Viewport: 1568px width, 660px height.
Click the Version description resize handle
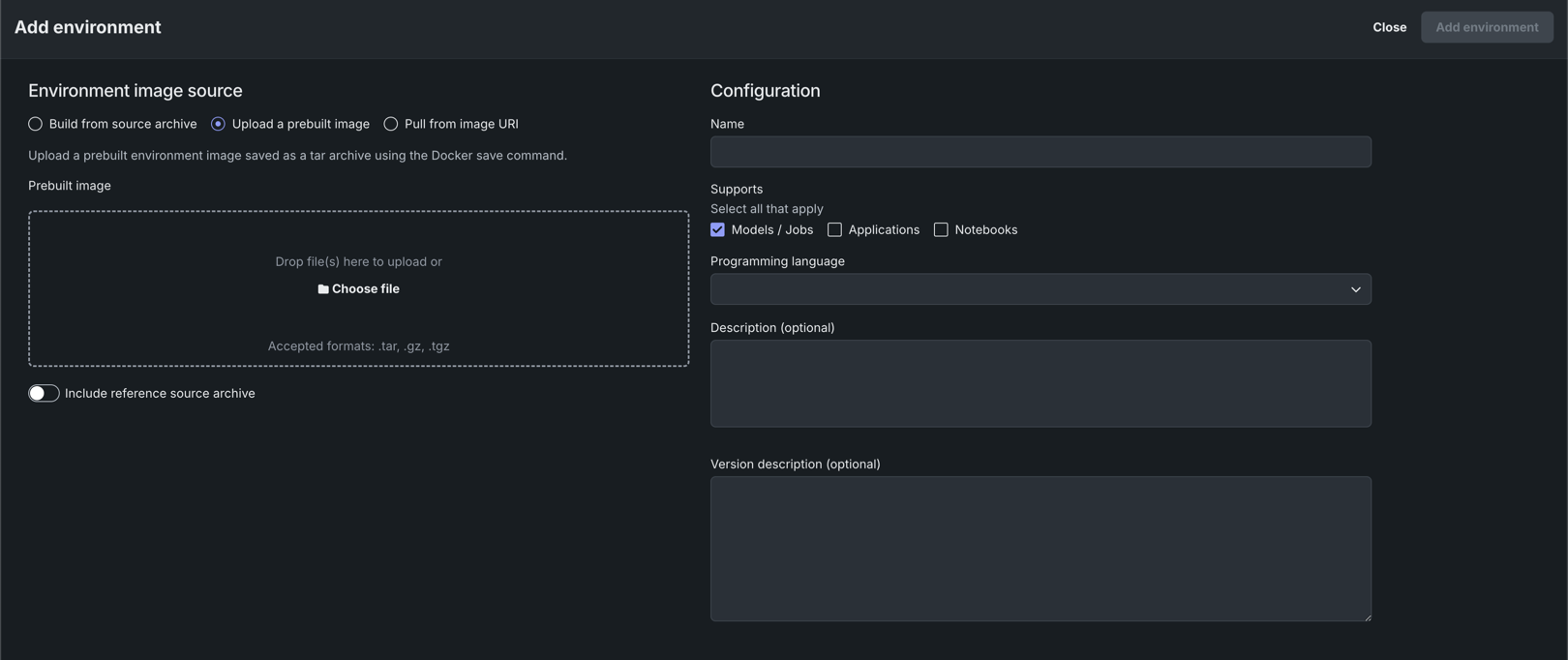(x=1367, y=616)
